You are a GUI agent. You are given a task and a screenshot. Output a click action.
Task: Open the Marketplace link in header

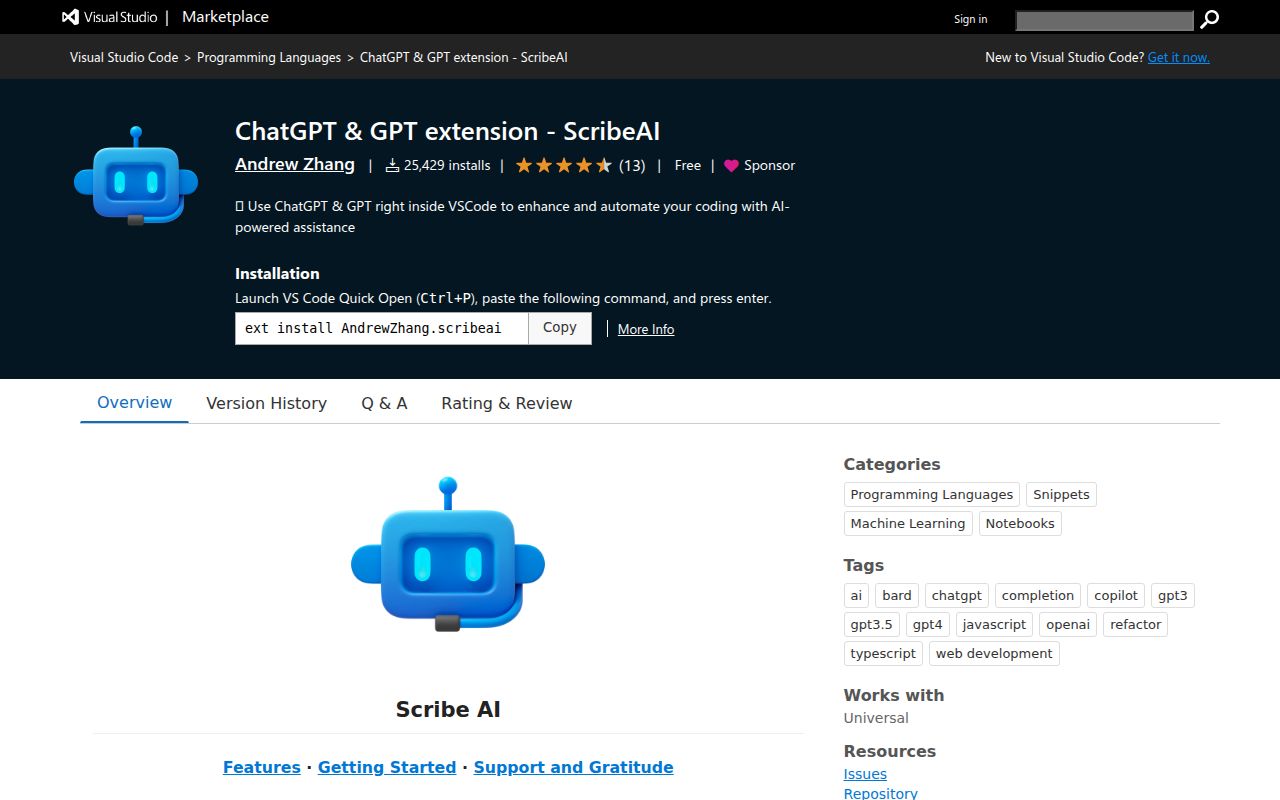pyautogui.click(x=225, y=17)
